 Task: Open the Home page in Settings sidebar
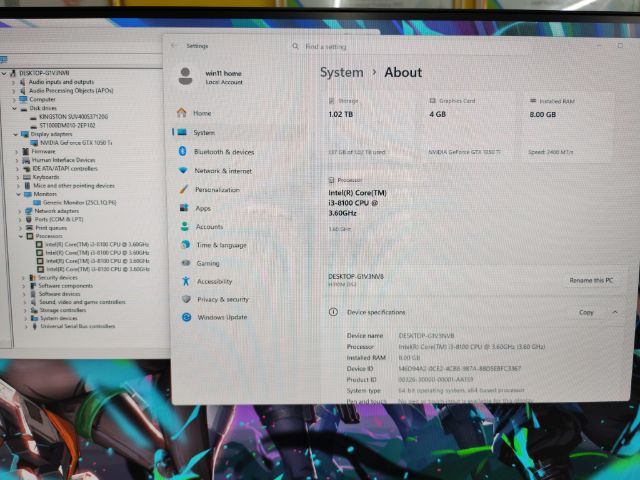(202, 113)
